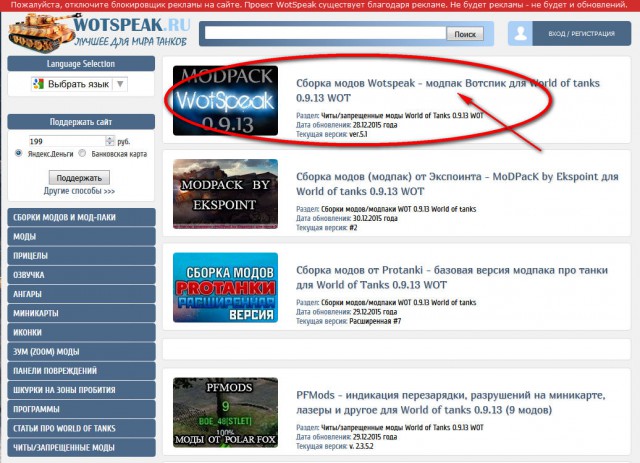Open the МОДЫ menu section
640x463 pixels.
[x=81, y=236]
